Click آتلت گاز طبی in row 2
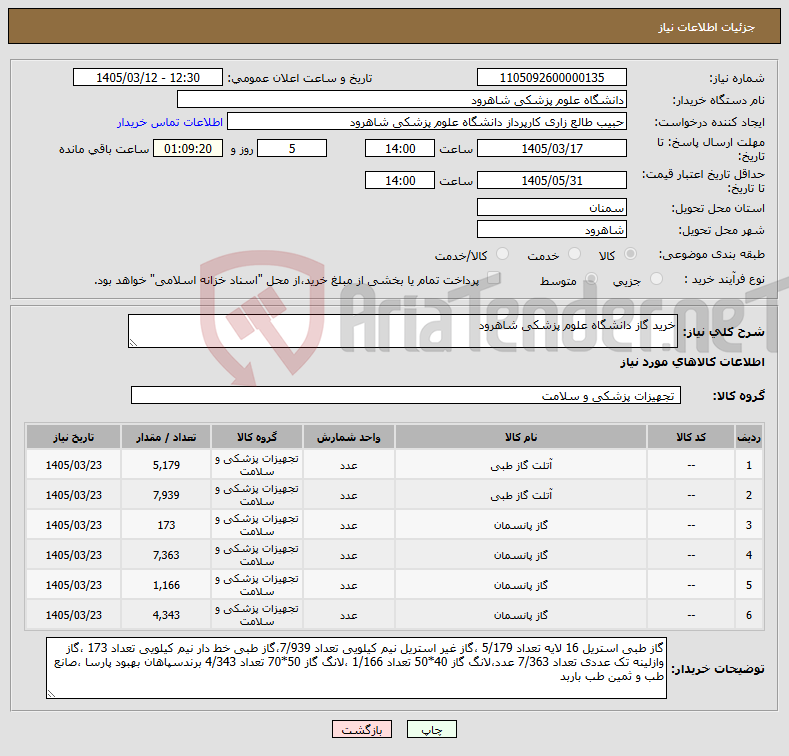This screenshot has height=756, width=789. (x=521, y=495)
